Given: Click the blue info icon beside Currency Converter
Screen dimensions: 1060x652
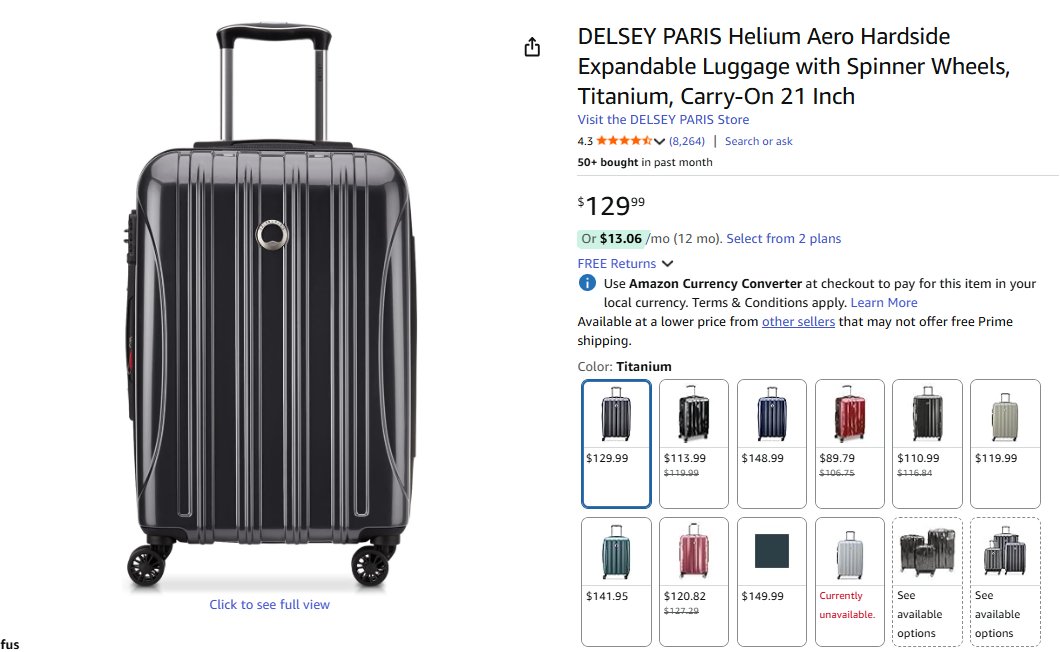Looking at the screenshot, I should point(588,283).
